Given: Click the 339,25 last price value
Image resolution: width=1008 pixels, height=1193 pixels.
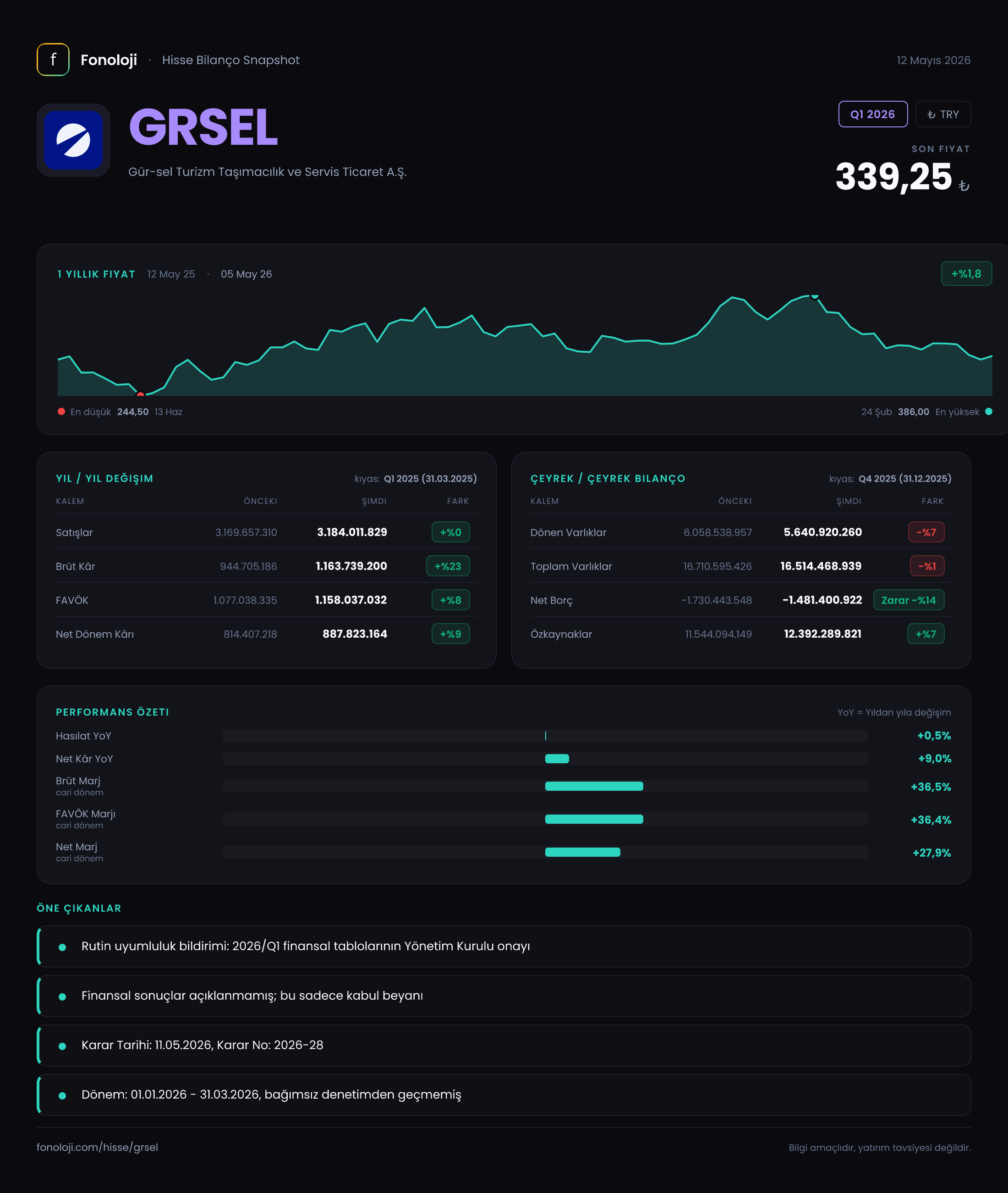Looking at the screenshot, I should point(894,176).
